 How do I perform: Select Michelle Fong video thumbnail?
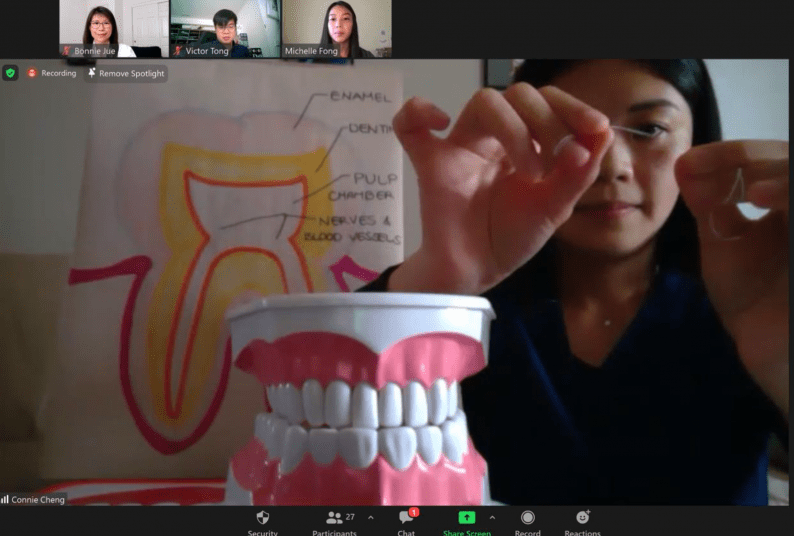[x=337, y=28]
